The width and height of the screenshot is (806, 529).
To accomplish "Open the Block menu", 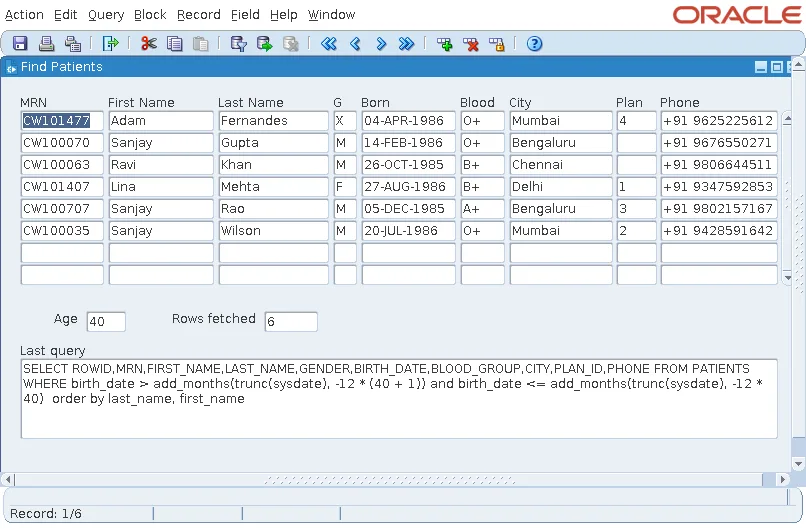I will pyautogui.click(x=150, y=15).
